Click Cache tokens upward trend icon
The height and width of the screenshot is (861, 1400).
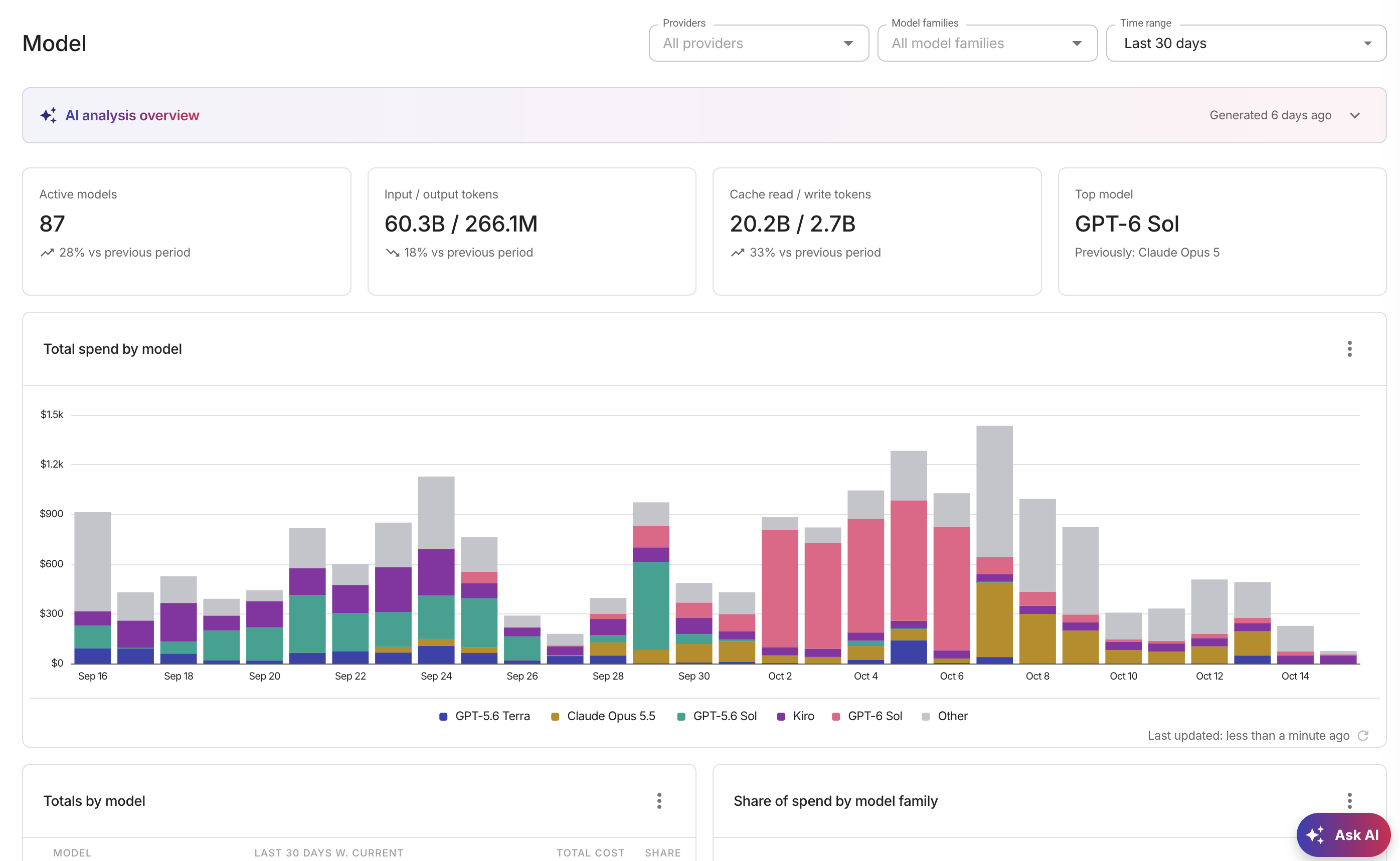pyautogui.click(x=737, y=252)
